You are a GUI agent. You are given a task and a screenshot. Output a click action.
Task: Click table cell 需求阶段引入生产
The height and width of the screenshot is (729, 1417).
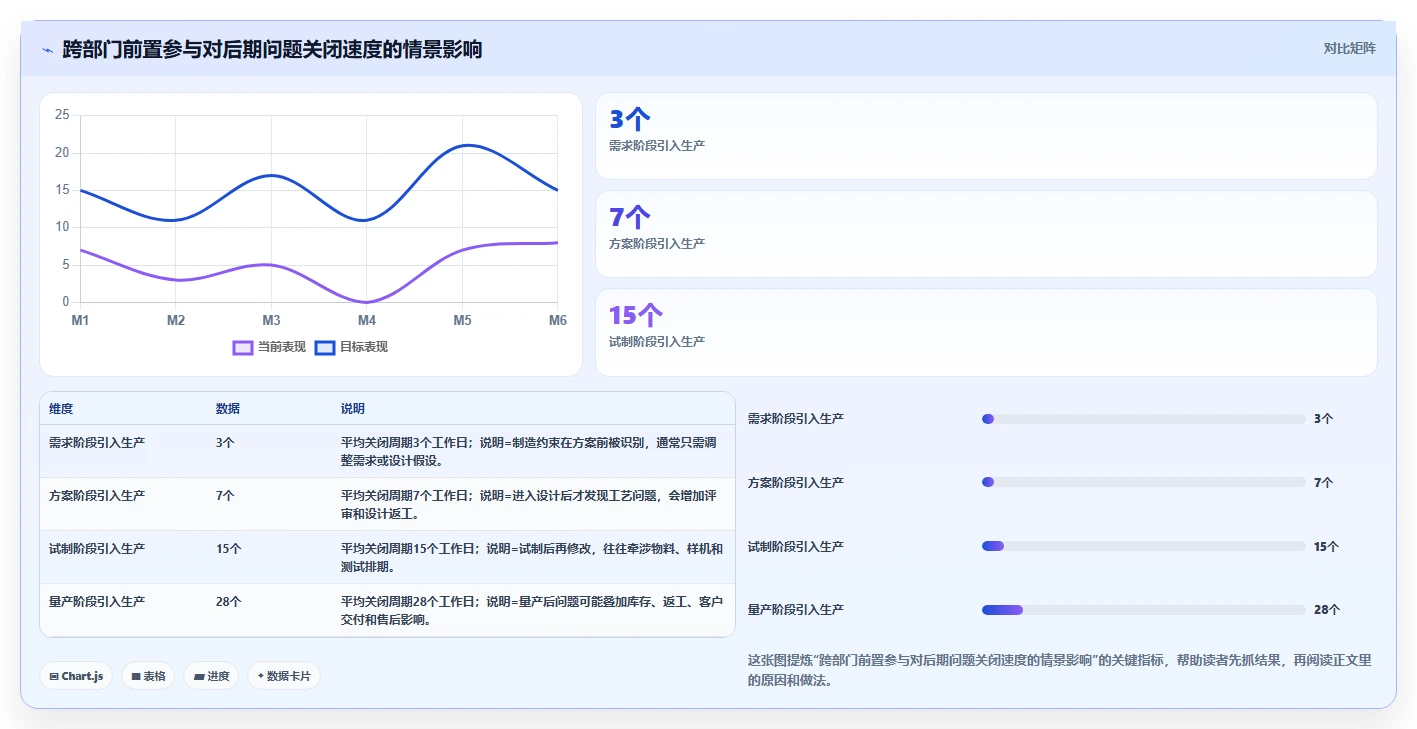click(97, 442)
